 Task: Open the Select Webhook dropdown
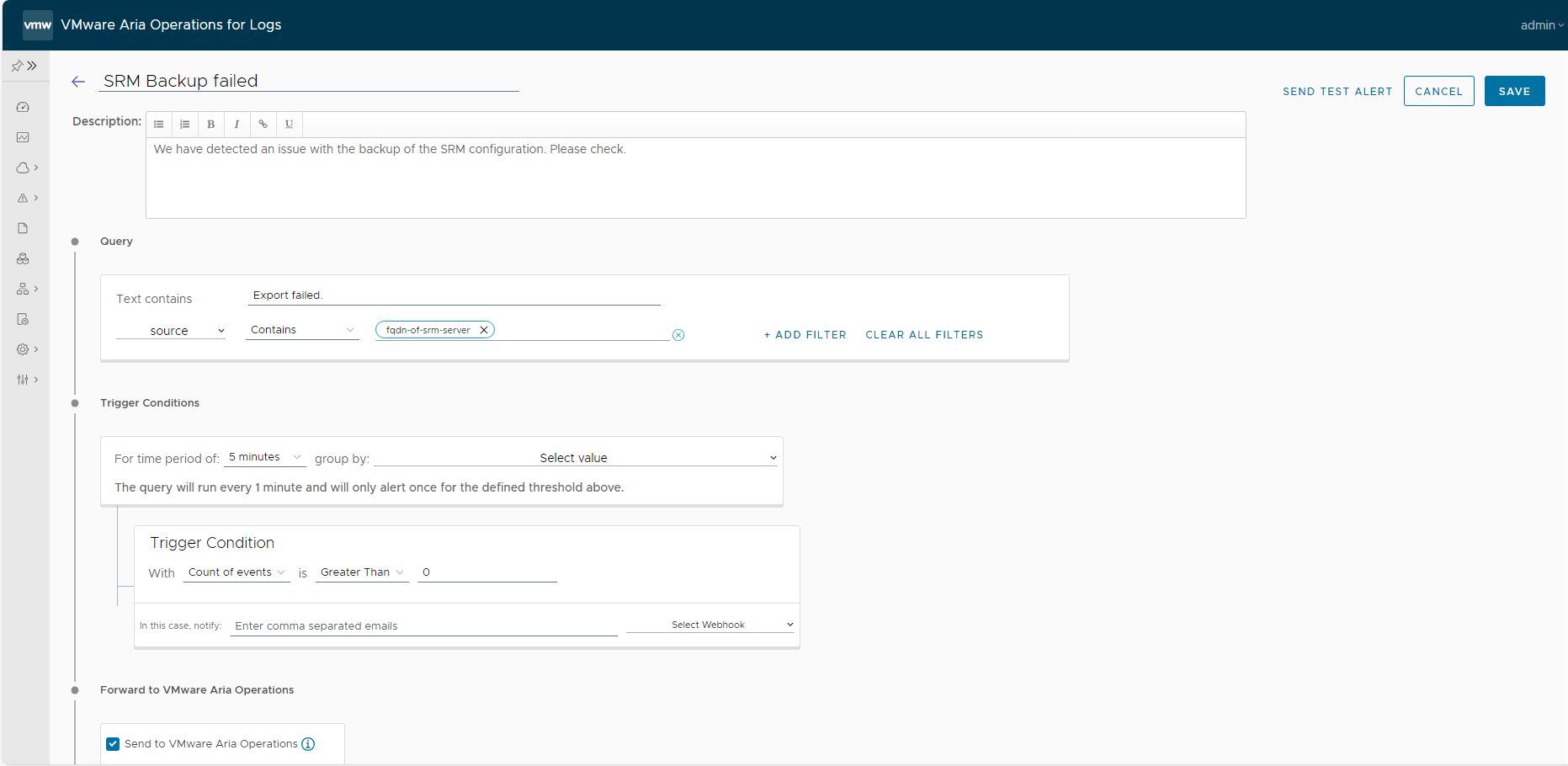[x=710, y=625]
